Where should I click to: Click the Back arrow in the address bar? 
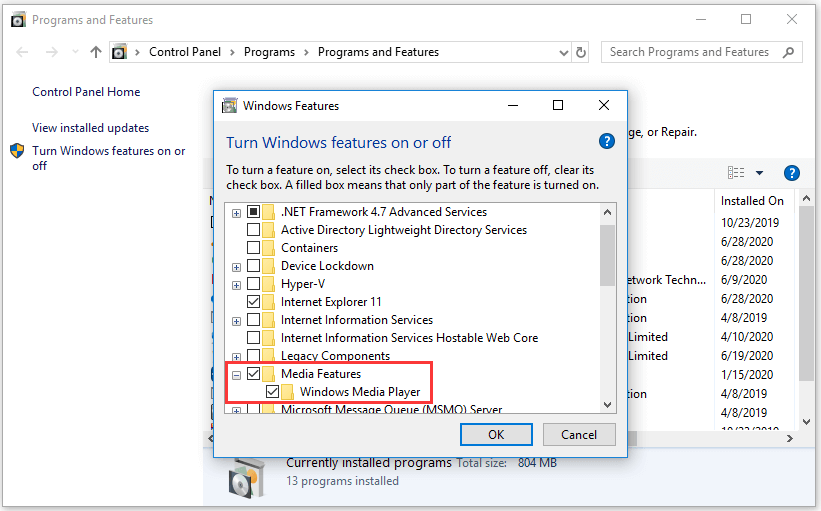(23, 52)
